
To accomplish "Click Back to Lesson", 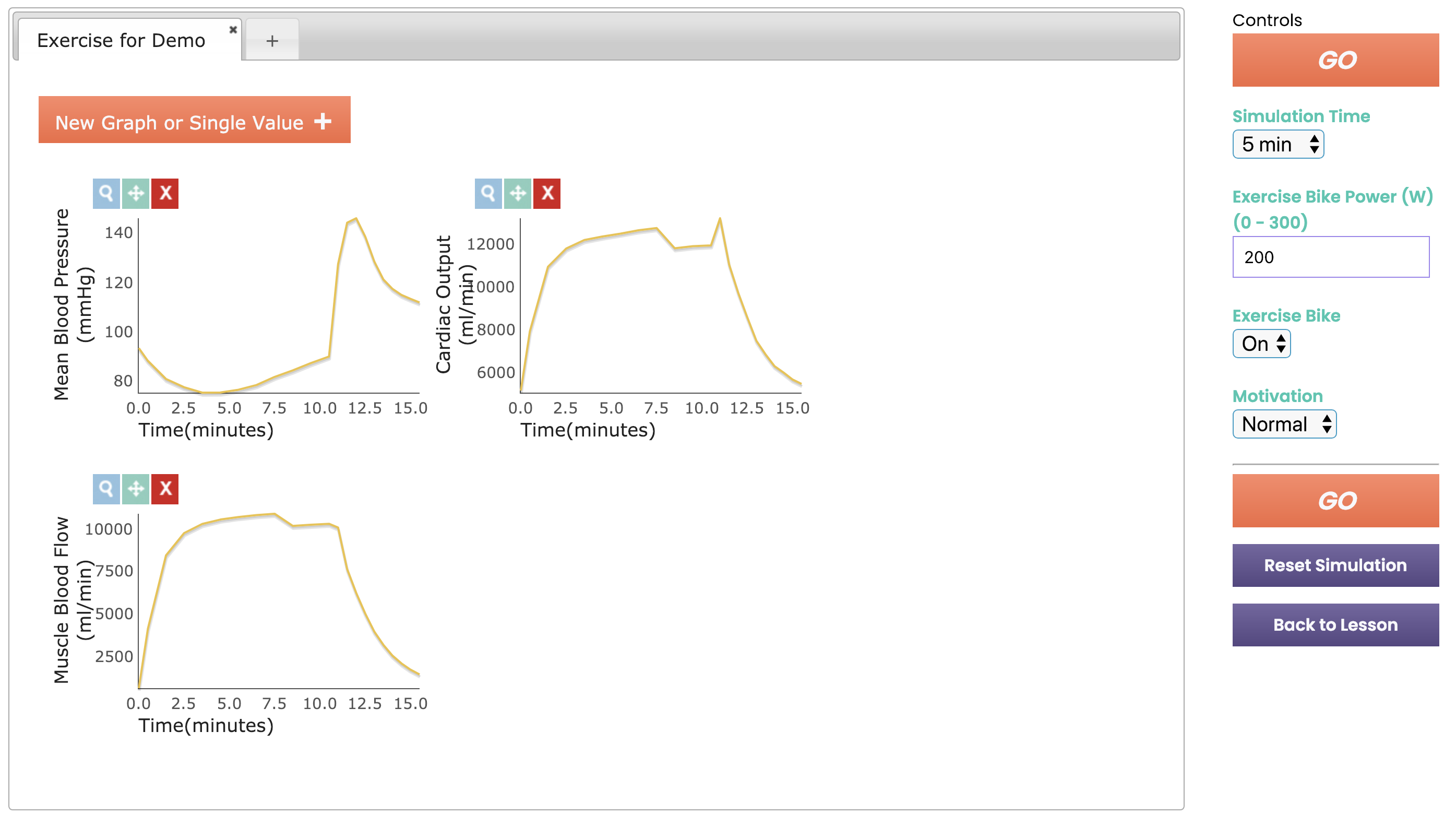I will pyautogui.click(x=1335, y=624).
